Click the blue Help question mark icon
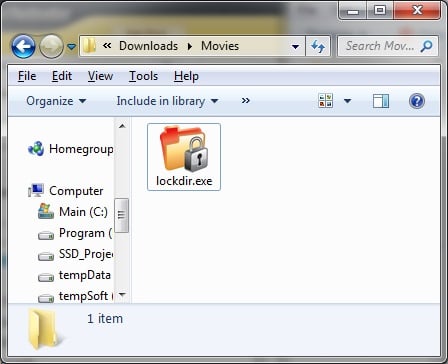The image size is (448, 364). [x=417, y=101]
